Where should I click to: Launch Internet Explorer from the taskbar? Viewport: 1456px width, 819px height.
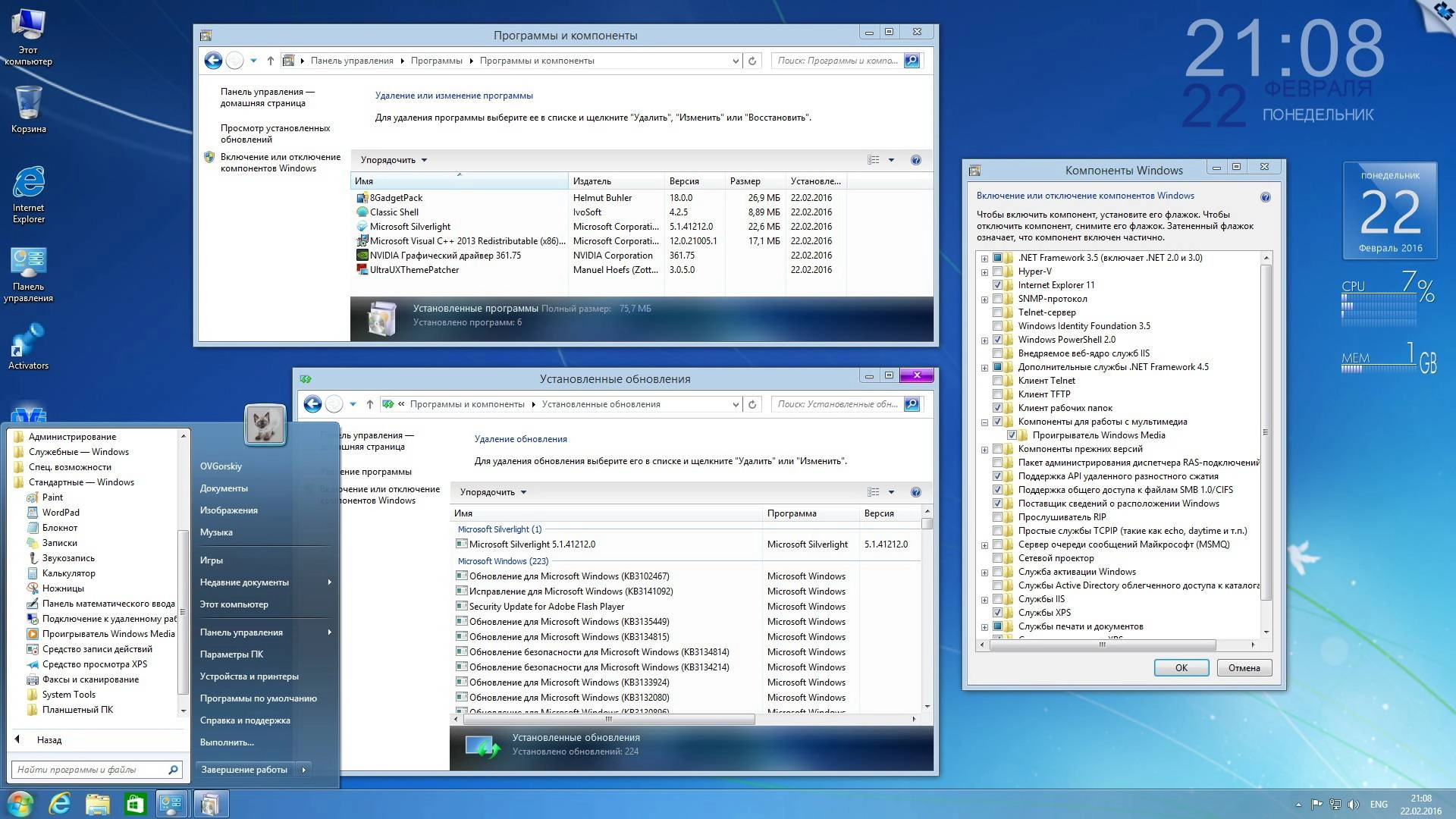click(59, 803)
